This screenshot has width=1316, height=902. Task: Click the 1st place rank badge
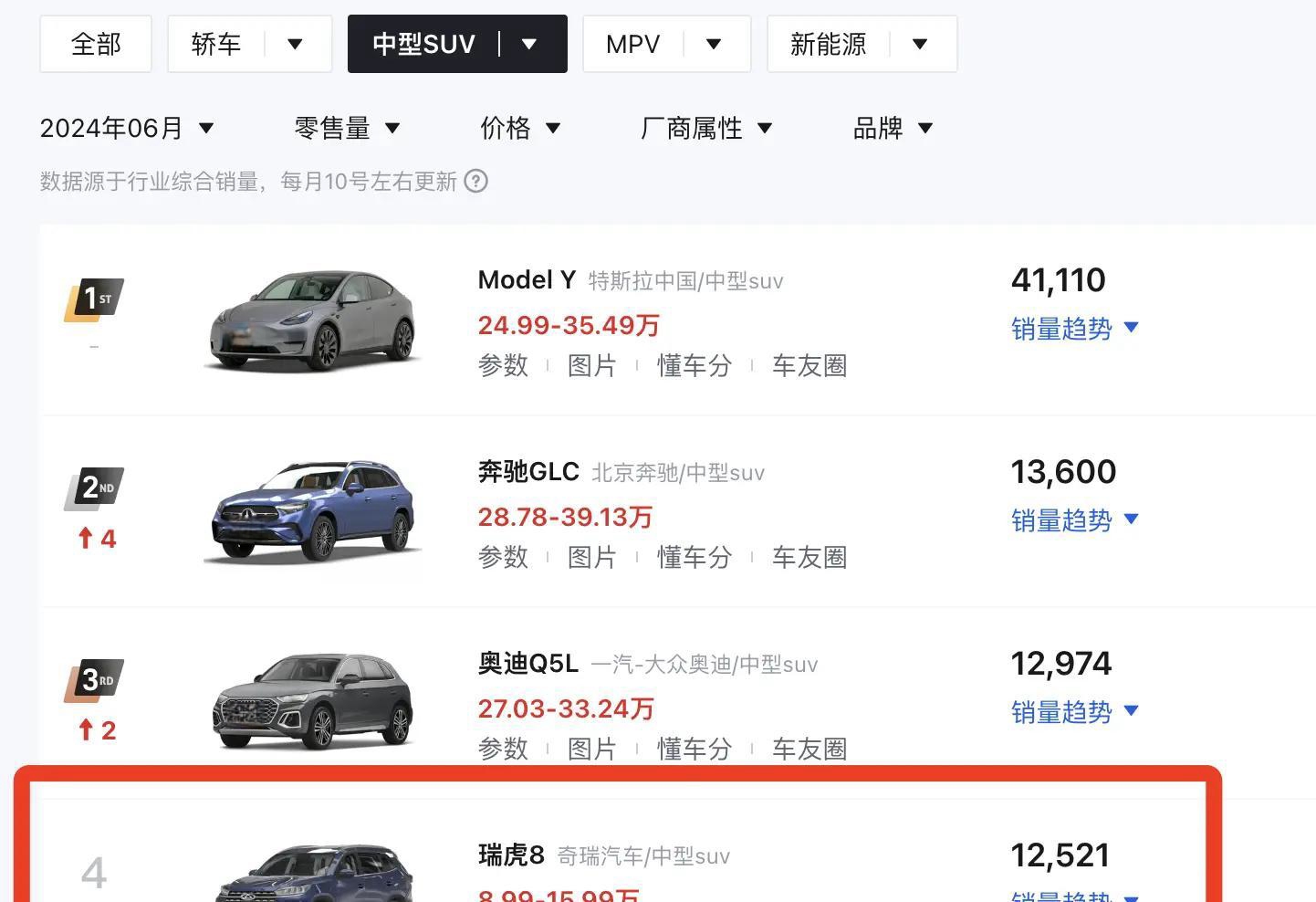tap(94, 300)
